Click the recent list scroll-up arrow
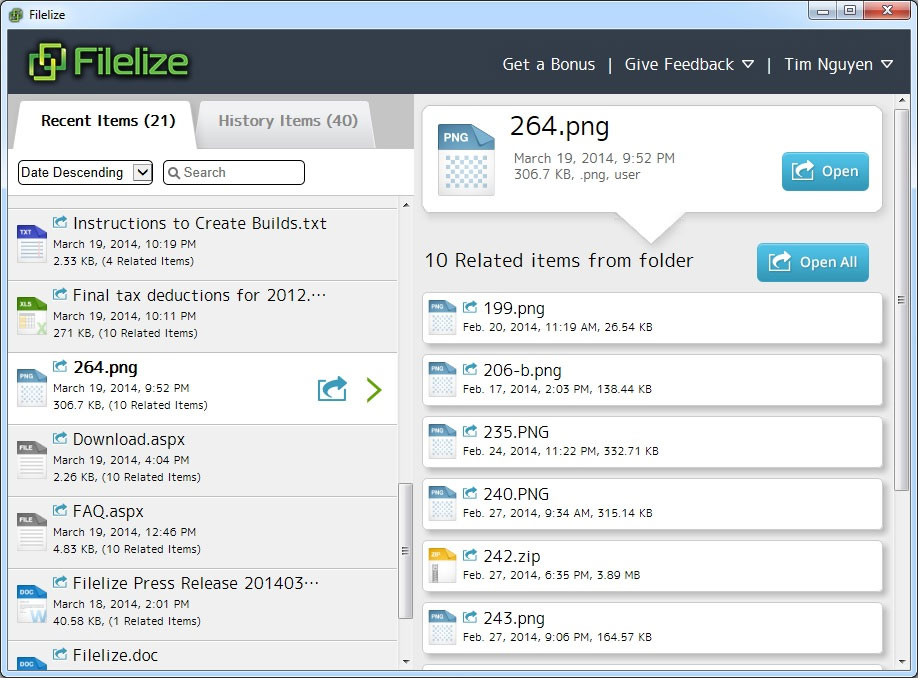 pyautogui.click(x=406, y=205)
